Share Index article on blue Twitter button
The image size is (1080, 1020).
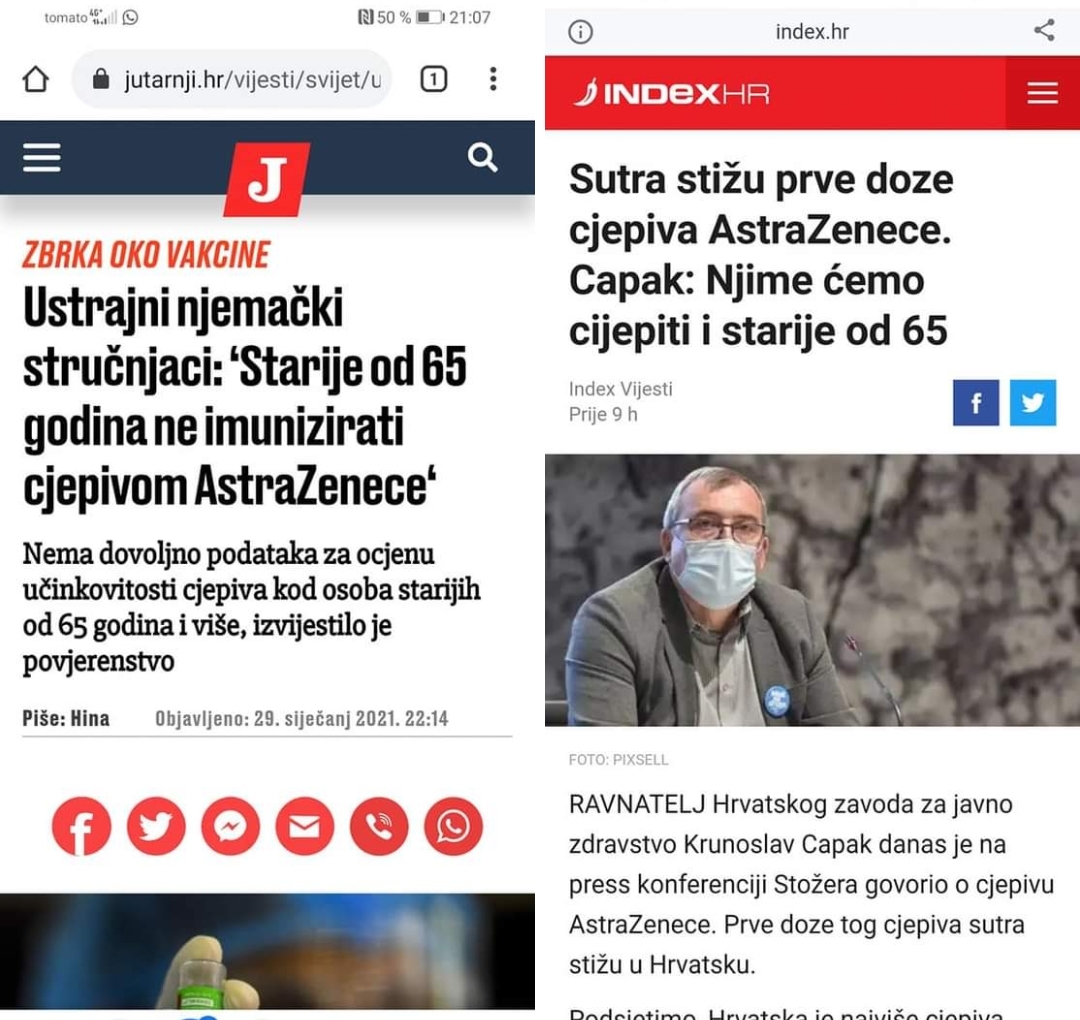click(x=1032, y=403)
